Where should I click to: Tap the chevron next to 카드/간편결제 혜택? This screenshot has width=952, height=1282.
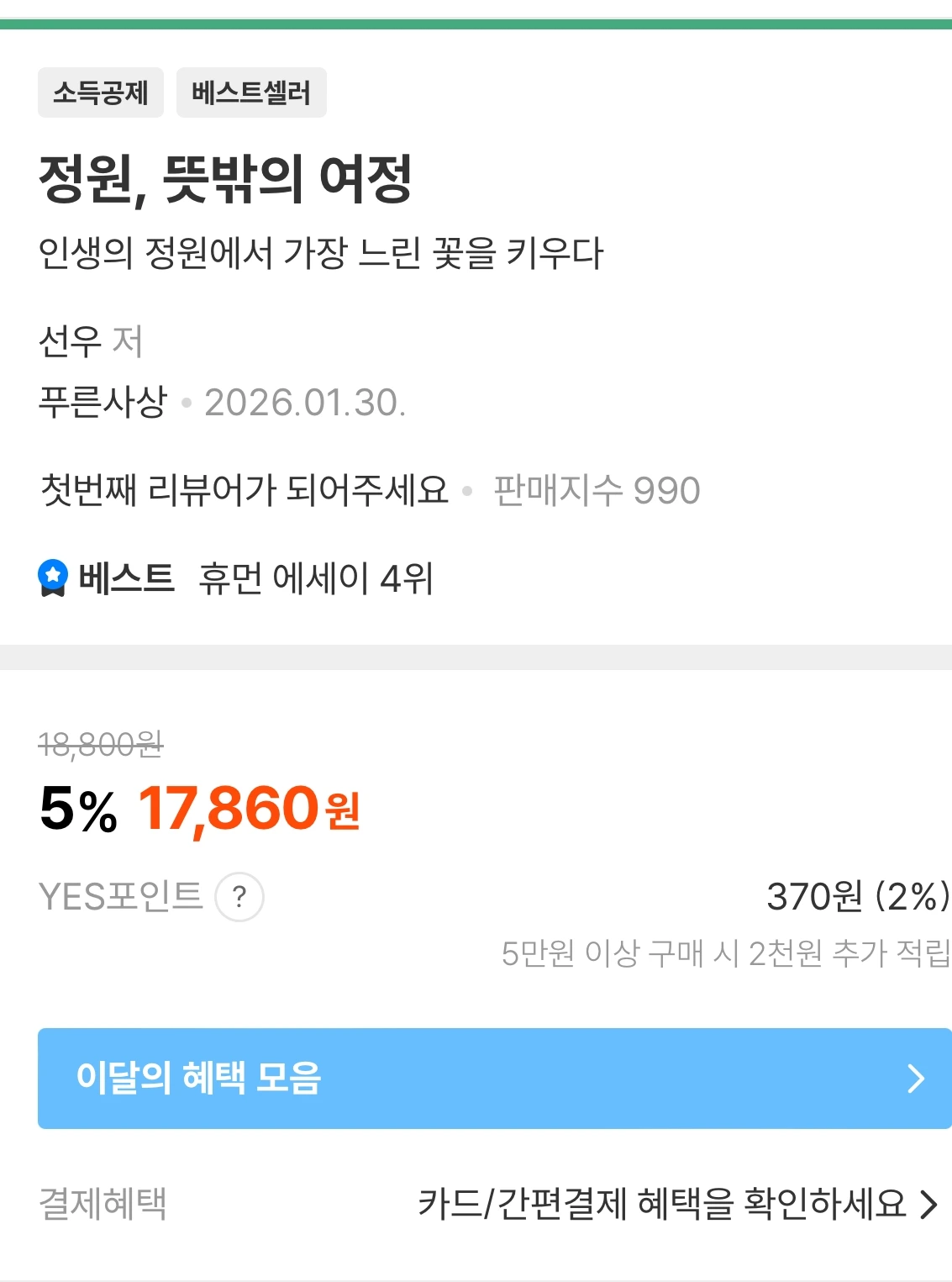coord(928,1204)
